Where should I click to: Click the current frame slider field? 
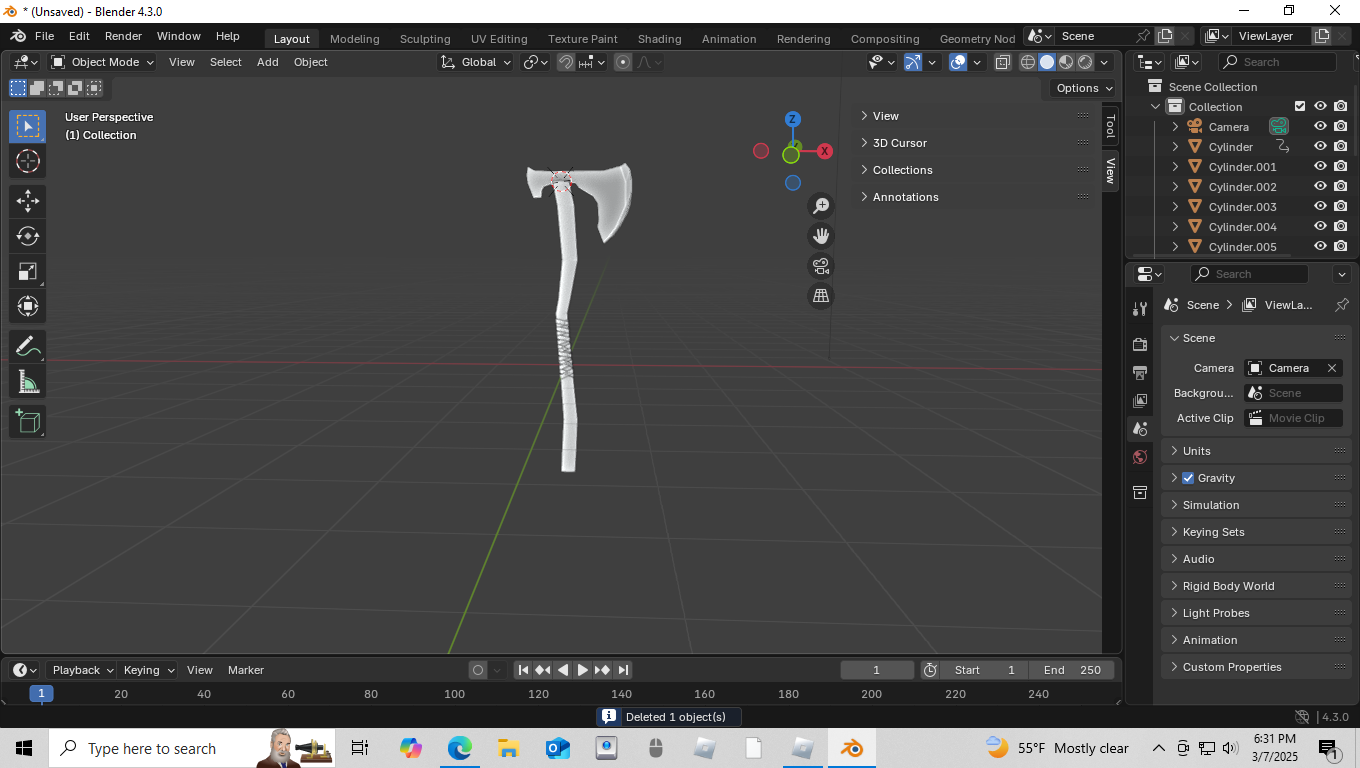point(877,669)
